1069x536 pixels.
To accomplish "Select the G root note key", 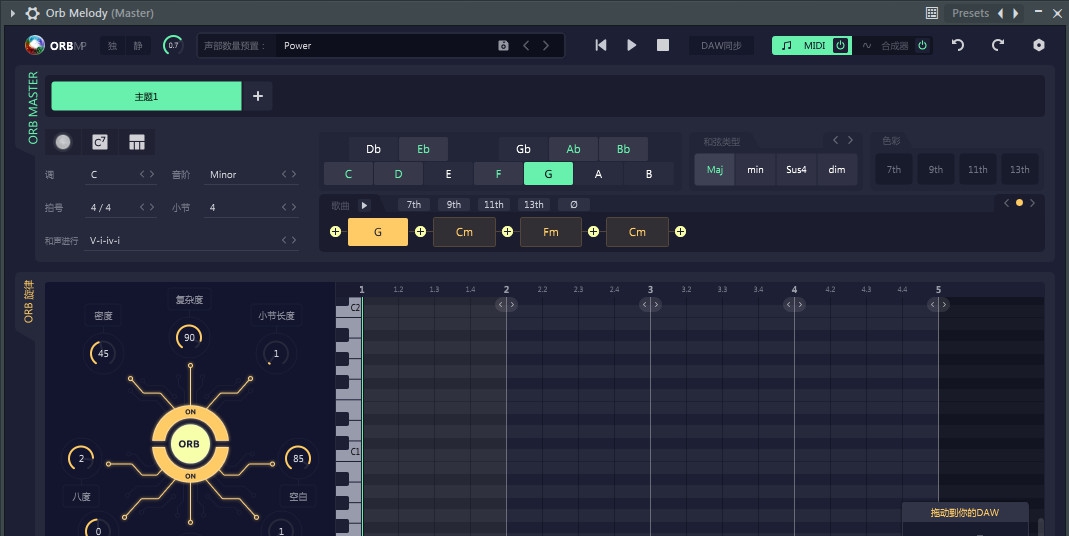I will (548, 174).
